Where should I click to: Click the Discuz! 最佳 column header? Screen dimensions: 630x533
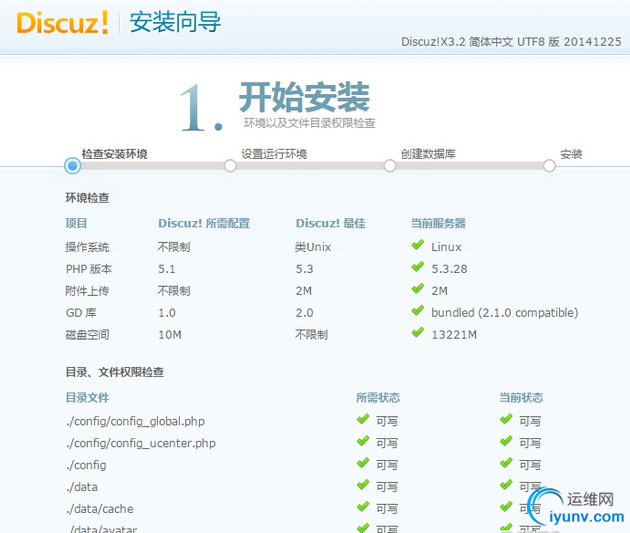point(331,223)
